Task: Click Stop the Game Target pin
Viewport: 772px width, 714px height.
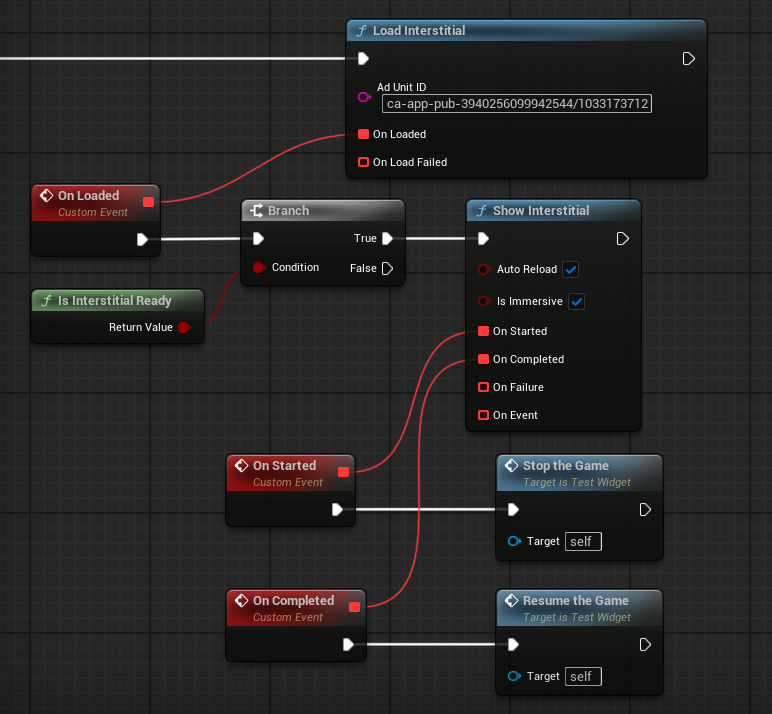Action: pyautogui.click(x=514, y=541)
